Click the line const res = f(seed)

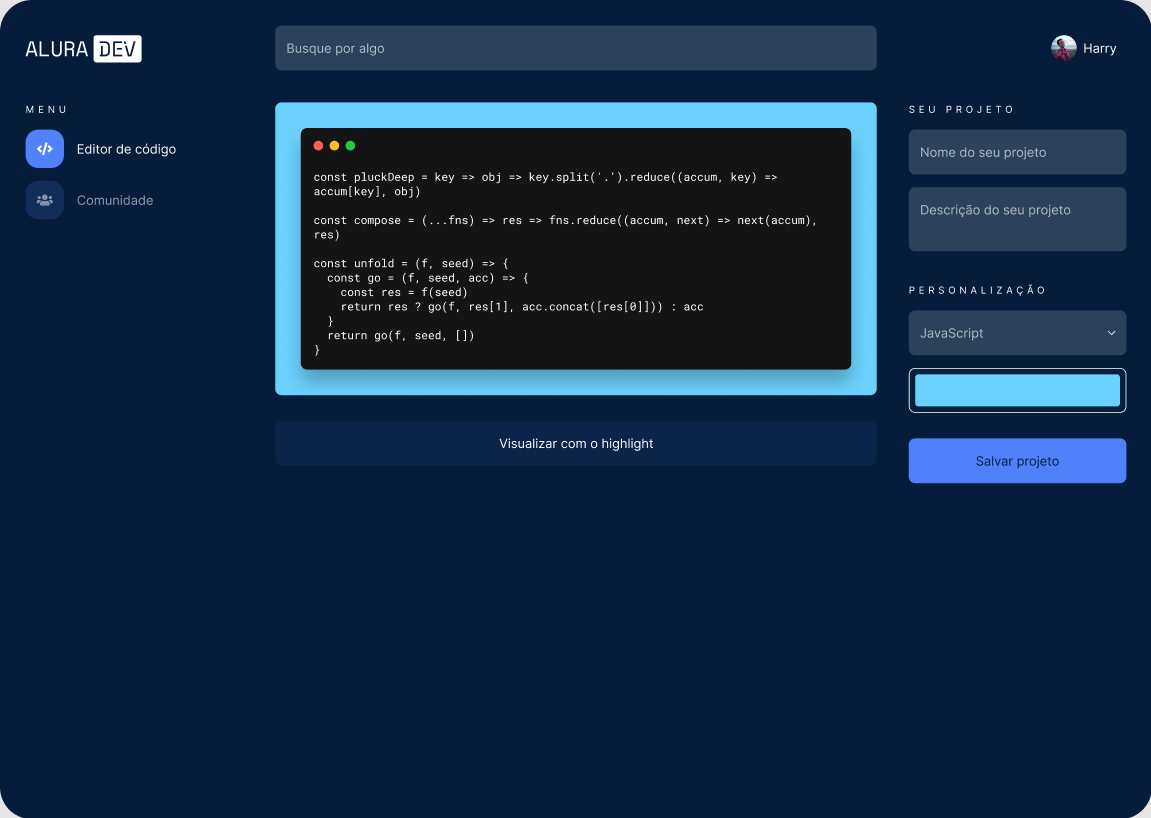coord(404,292)
